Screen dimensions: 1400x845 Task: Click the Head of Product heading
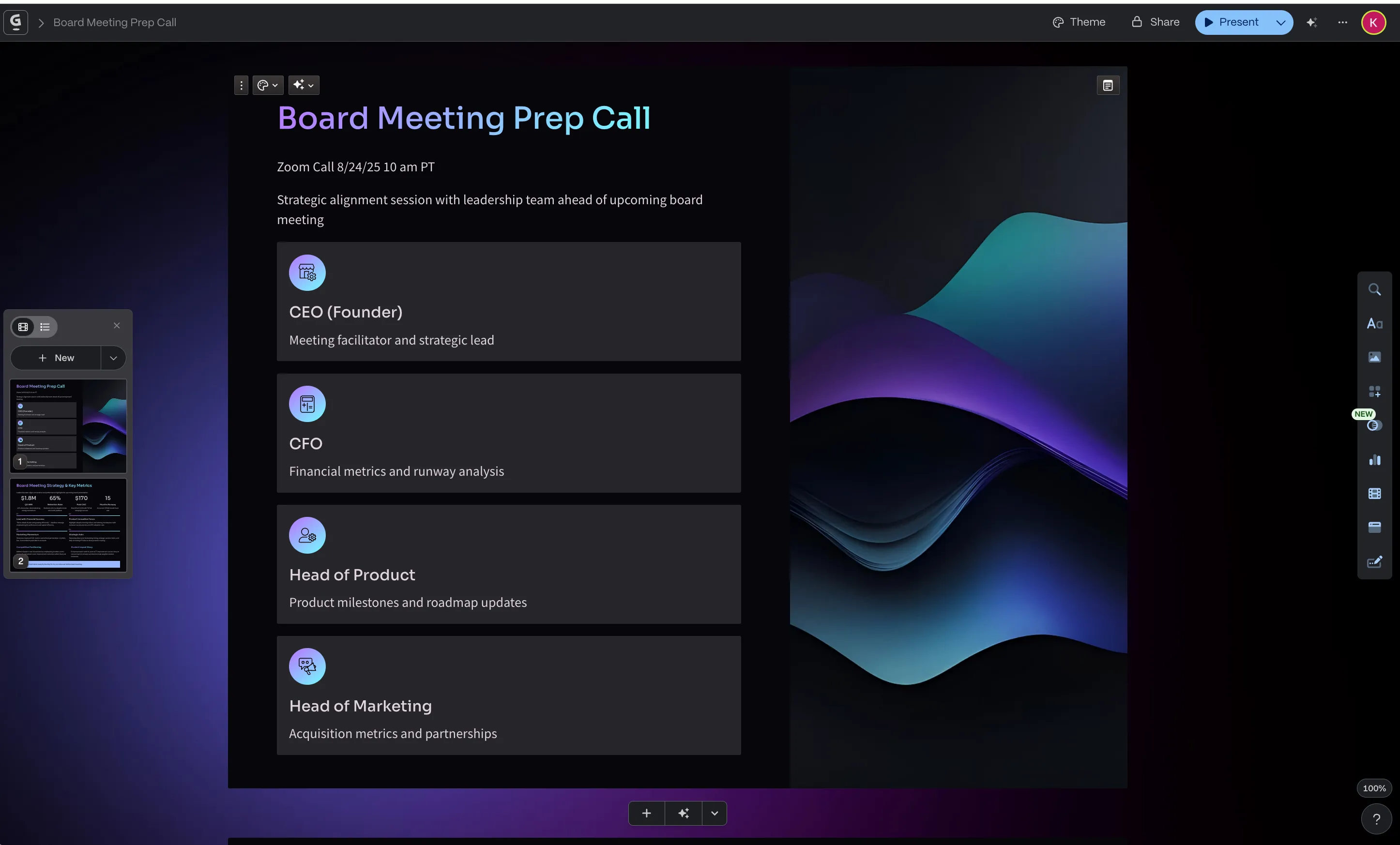(x=352, y=574)
